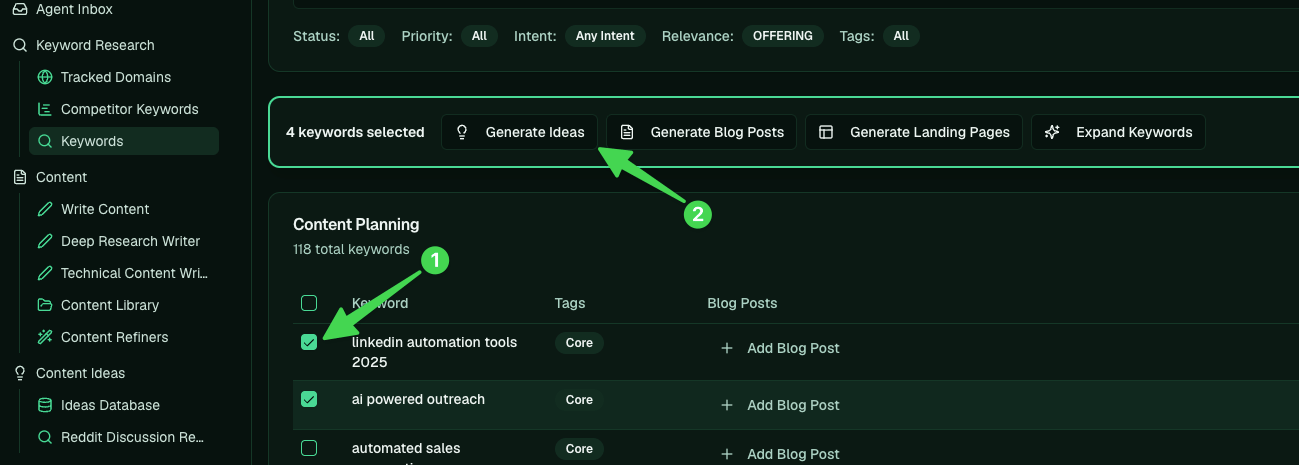Click the 4 keywords selected label
The width and height of the screenshot is (1299, 465).
(x=355, y=132)
